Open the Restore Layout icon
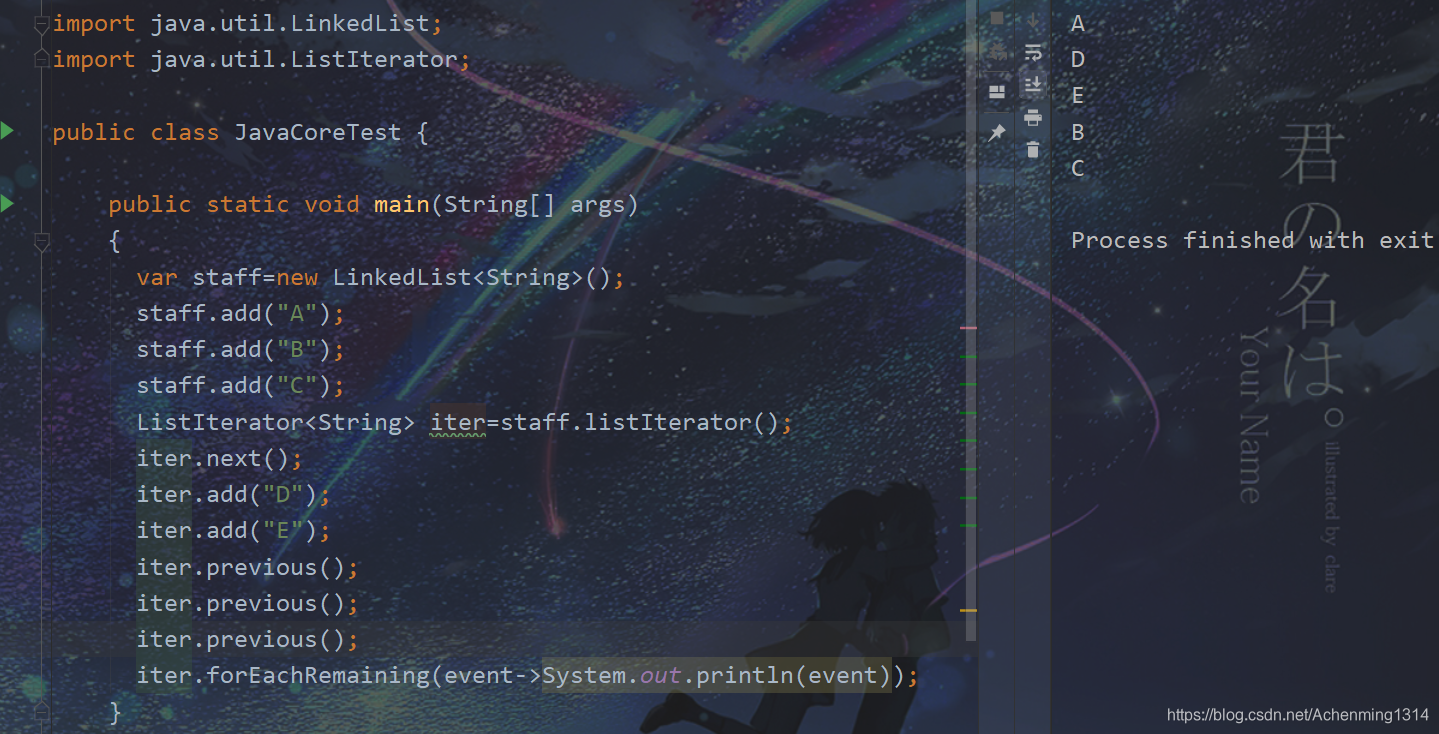 point(997,92)
